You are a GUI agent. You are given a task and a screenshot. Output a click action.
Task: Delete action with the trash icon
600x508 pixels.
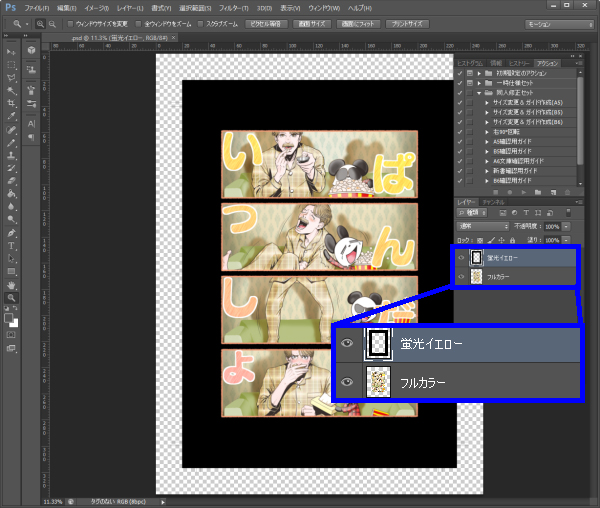click(x=567, y=192)
